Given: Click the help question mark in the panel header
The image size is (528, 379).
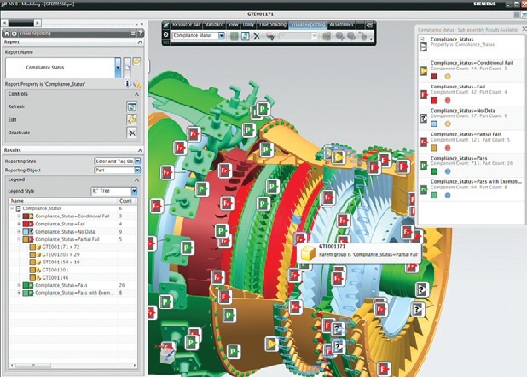Looking at the screenshot, I should pyautogui.click(x=140, y=33).
